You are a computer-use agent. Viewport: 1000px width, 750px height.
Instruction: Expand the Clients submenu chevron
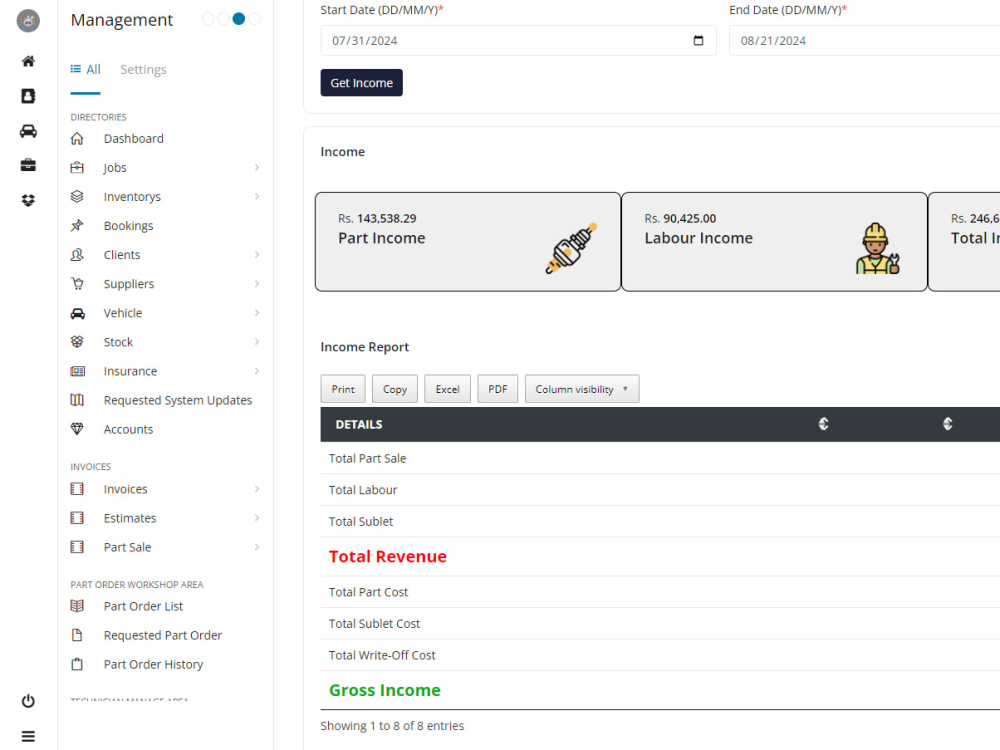pos(257,254)
